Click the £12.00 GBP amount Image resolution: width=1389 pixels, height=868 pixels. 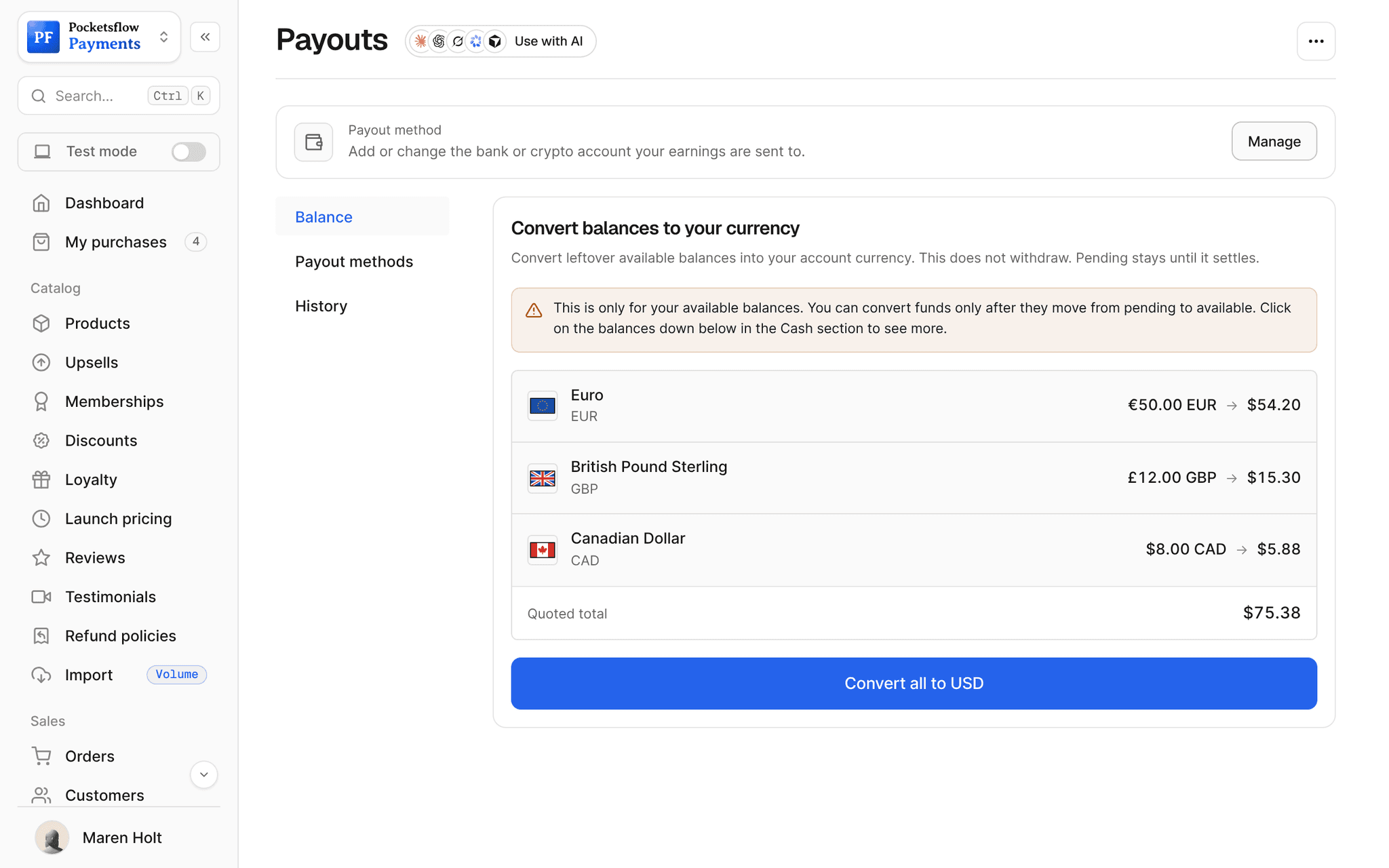(1172, 477)
